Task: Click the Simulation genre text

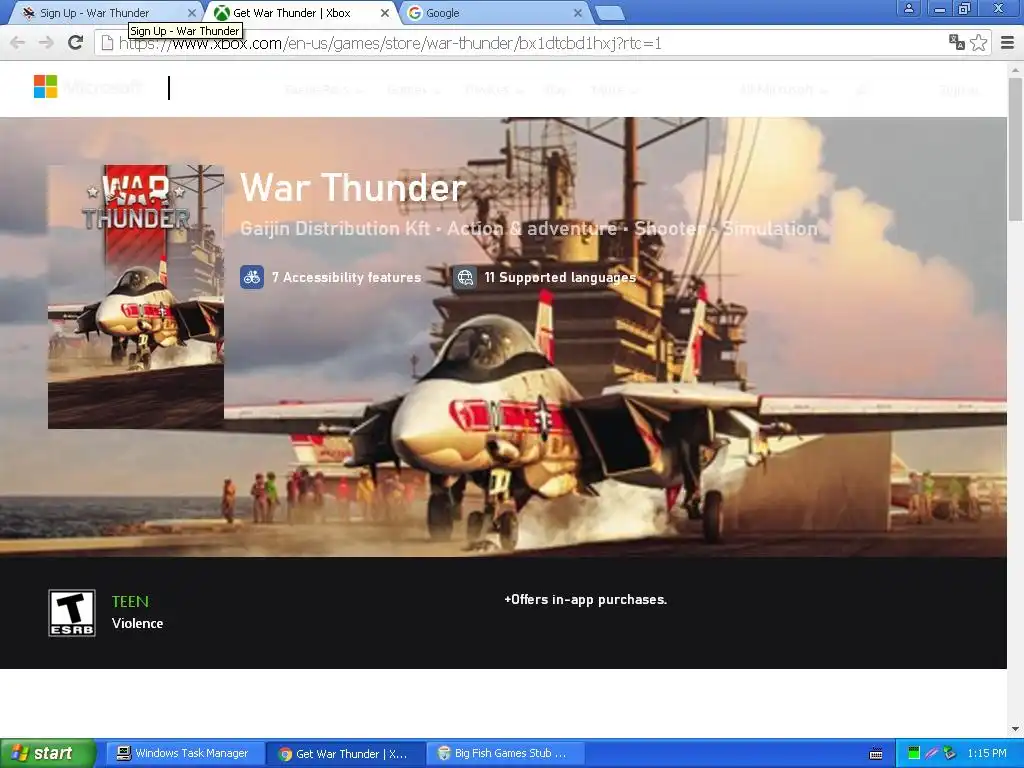Action: click(770, 229)
